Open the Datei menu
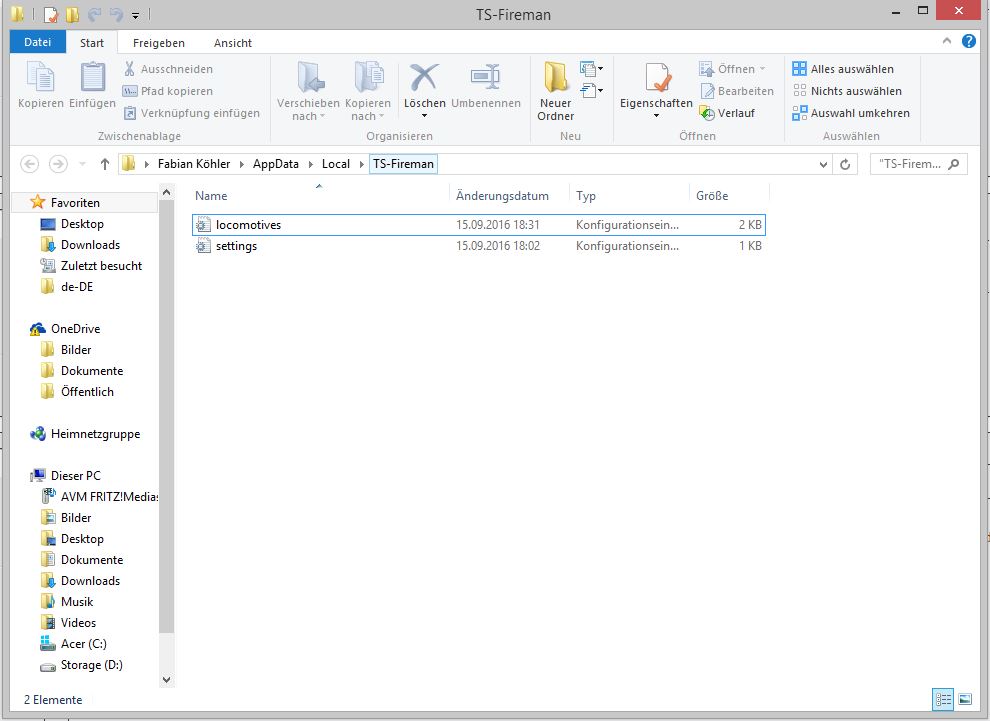The width and height of the screenshot is (990, 721). tap(37, 43)
